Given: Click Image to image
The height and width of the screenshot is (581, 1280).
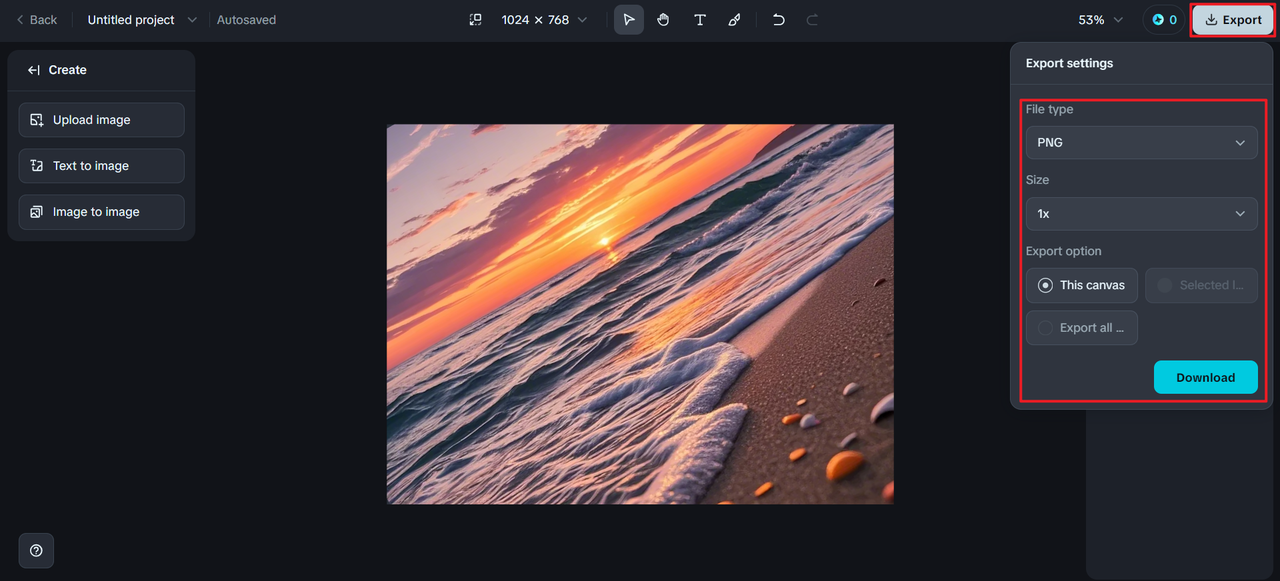Looking at the screenshot, I should 101,212.
